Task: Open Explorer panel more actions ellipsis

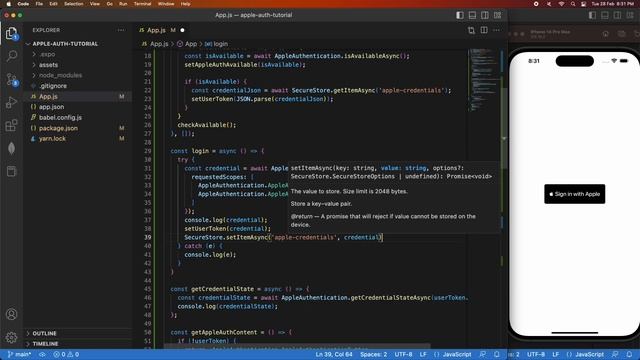Action: tap(121, 30)
